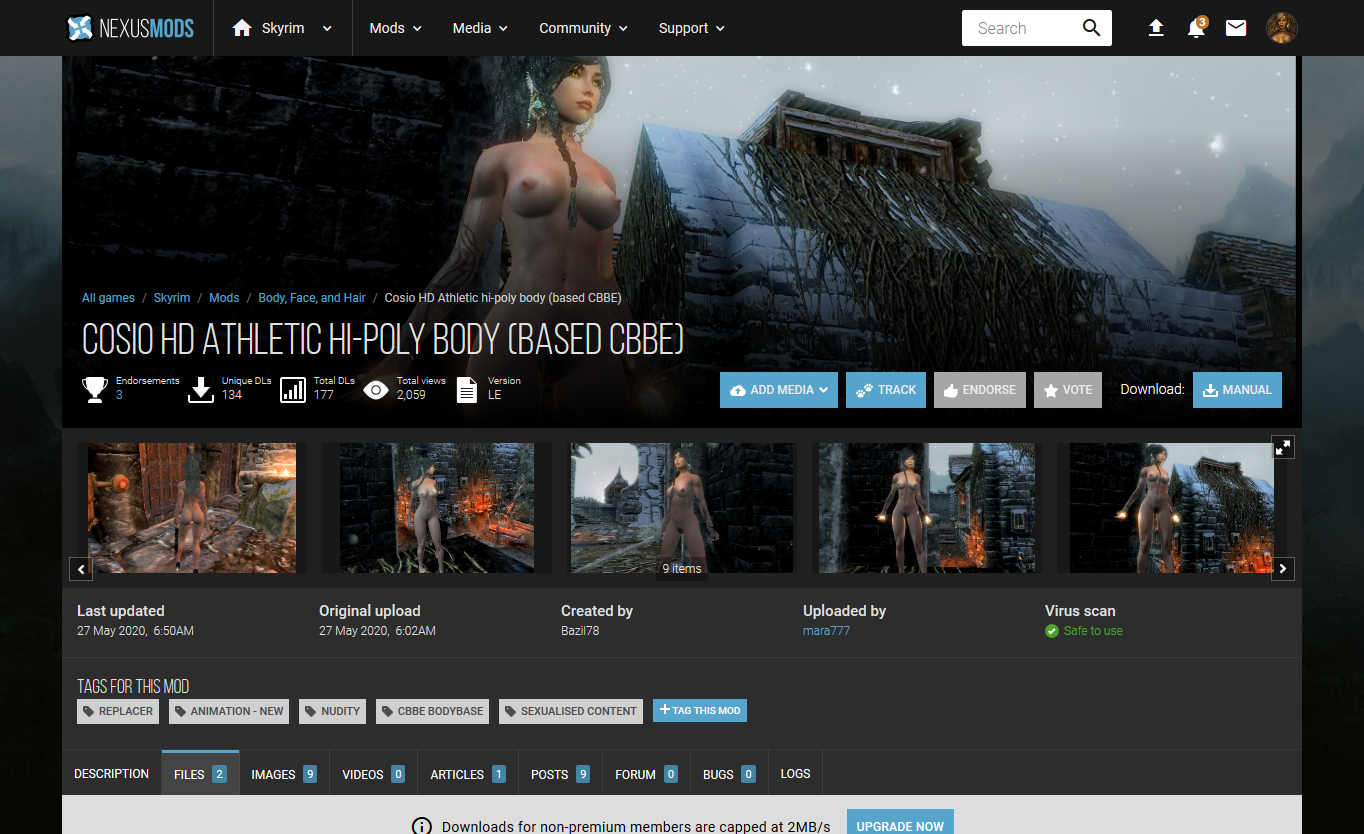The width and height of the screenshot is (1364, 834).
Task: Click the search magnifier icon
Action: pyautogui.click(x=1092, y=28)
